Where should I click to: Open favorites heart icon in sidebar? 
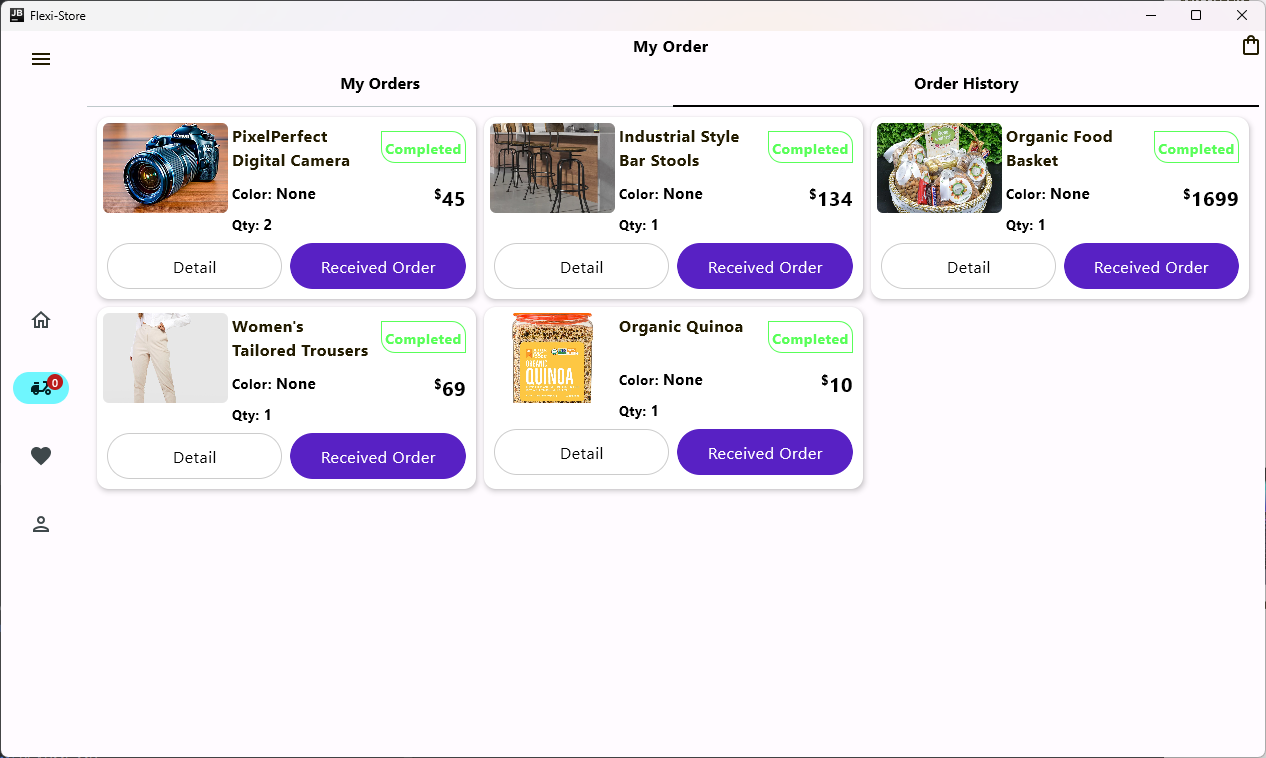point(41,456)
